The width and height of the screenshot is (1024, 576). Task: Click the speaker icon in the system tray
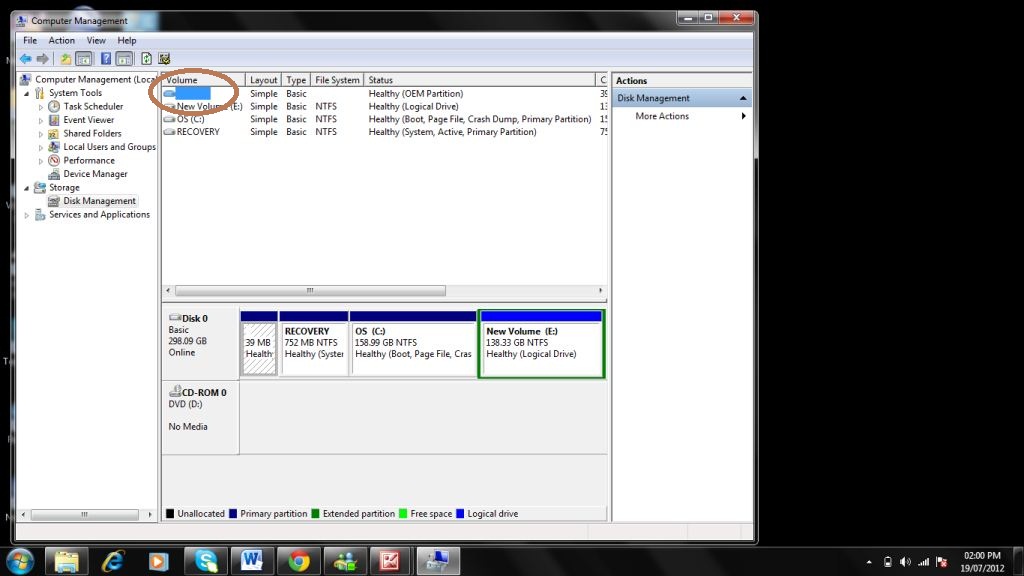[906, 561]
